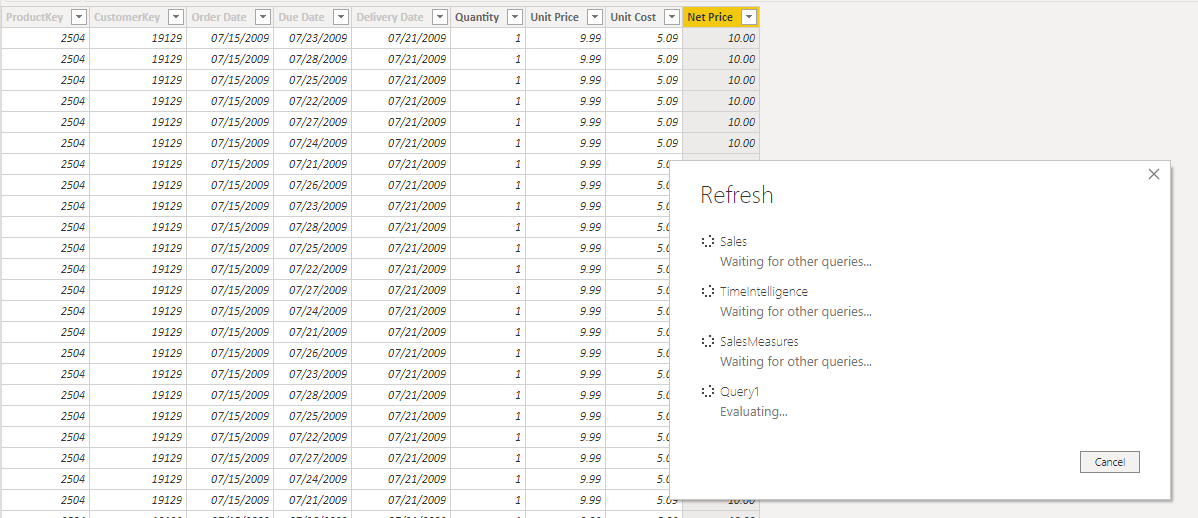Click the Waiting status under Sales
Viewport: 1198px width, 518px height.
796,261
